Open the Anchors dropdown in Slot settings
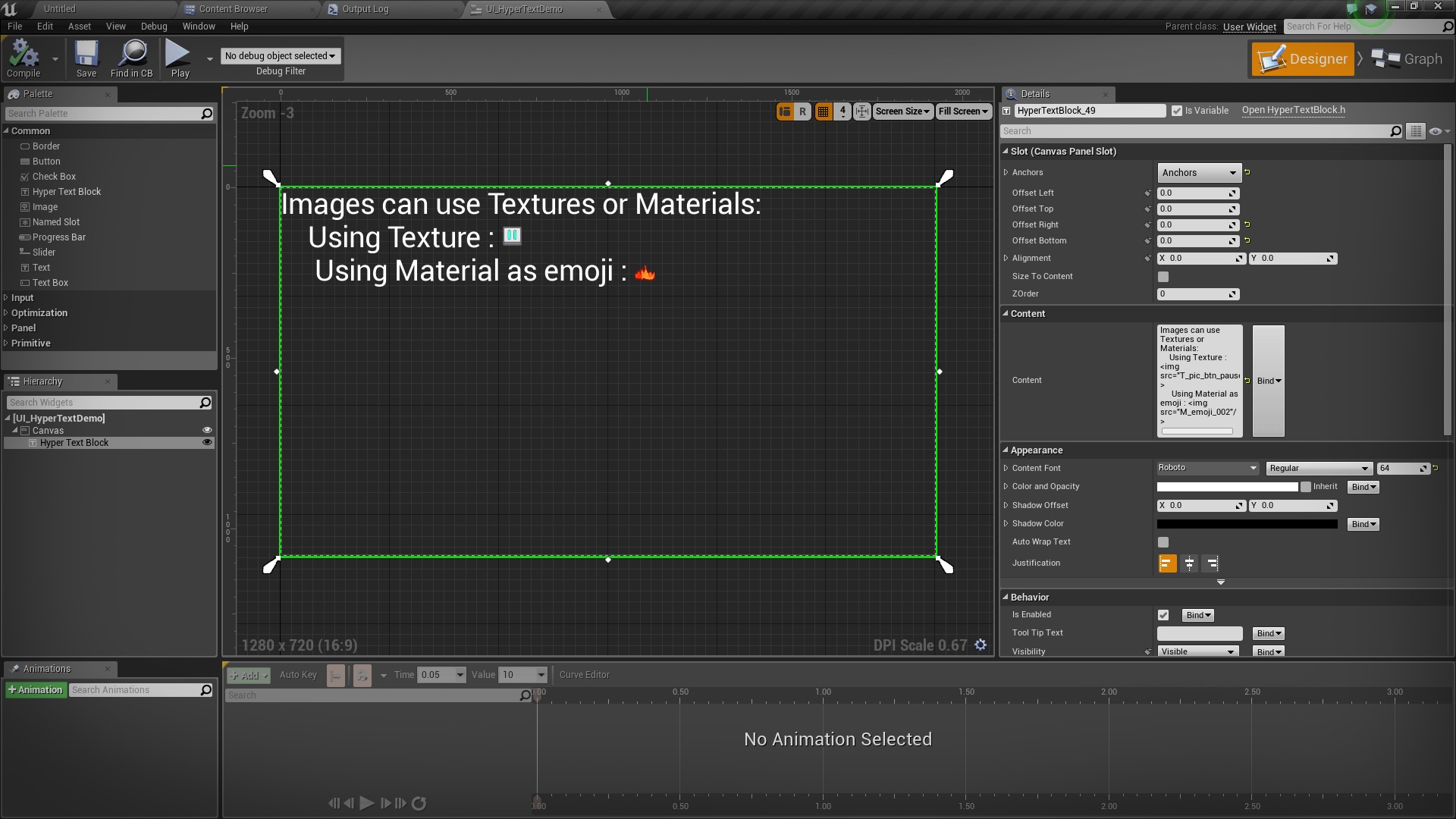Screen dimensions: 1456x819 (1198, 172)
